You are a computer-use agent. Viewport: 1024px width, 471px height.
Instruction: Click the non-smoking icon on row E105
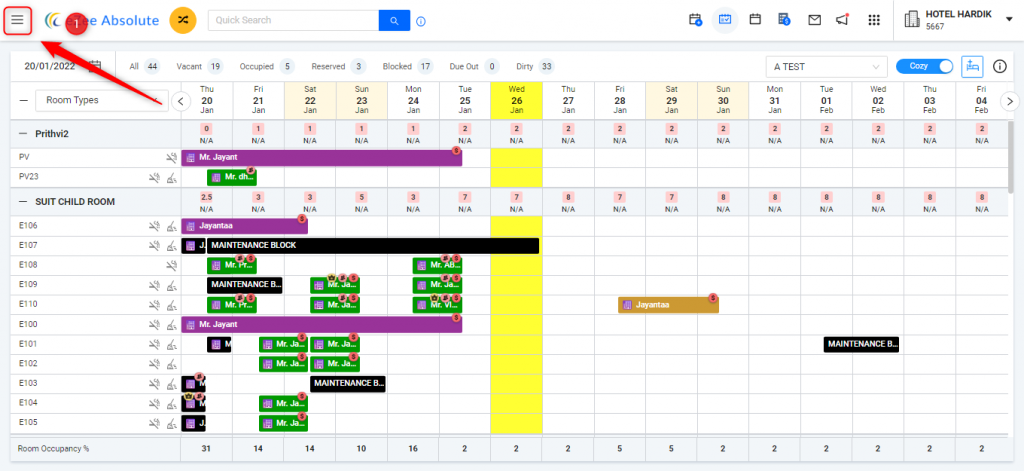click(x=154, y=422)
